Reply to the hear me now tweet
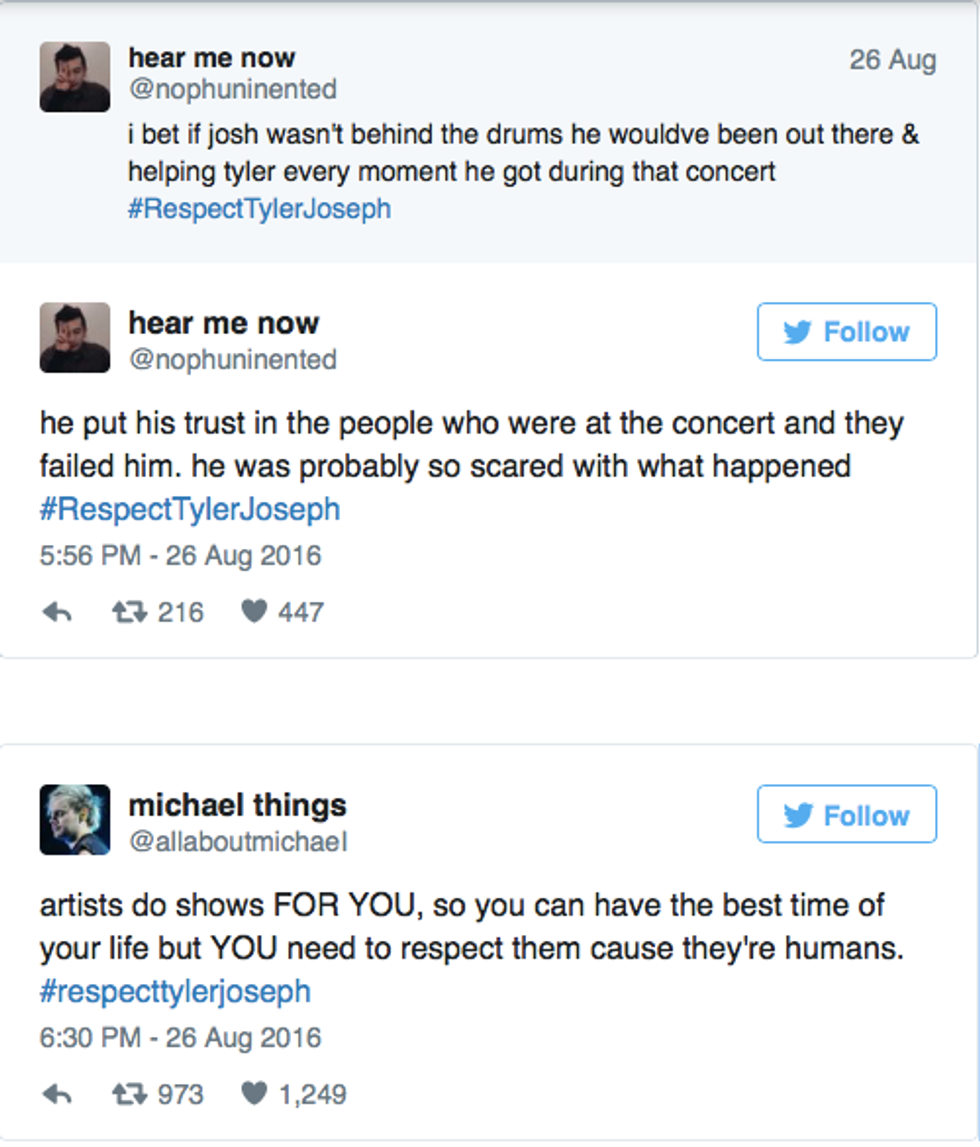The image size is (980, 1147). tap(57, 612)
